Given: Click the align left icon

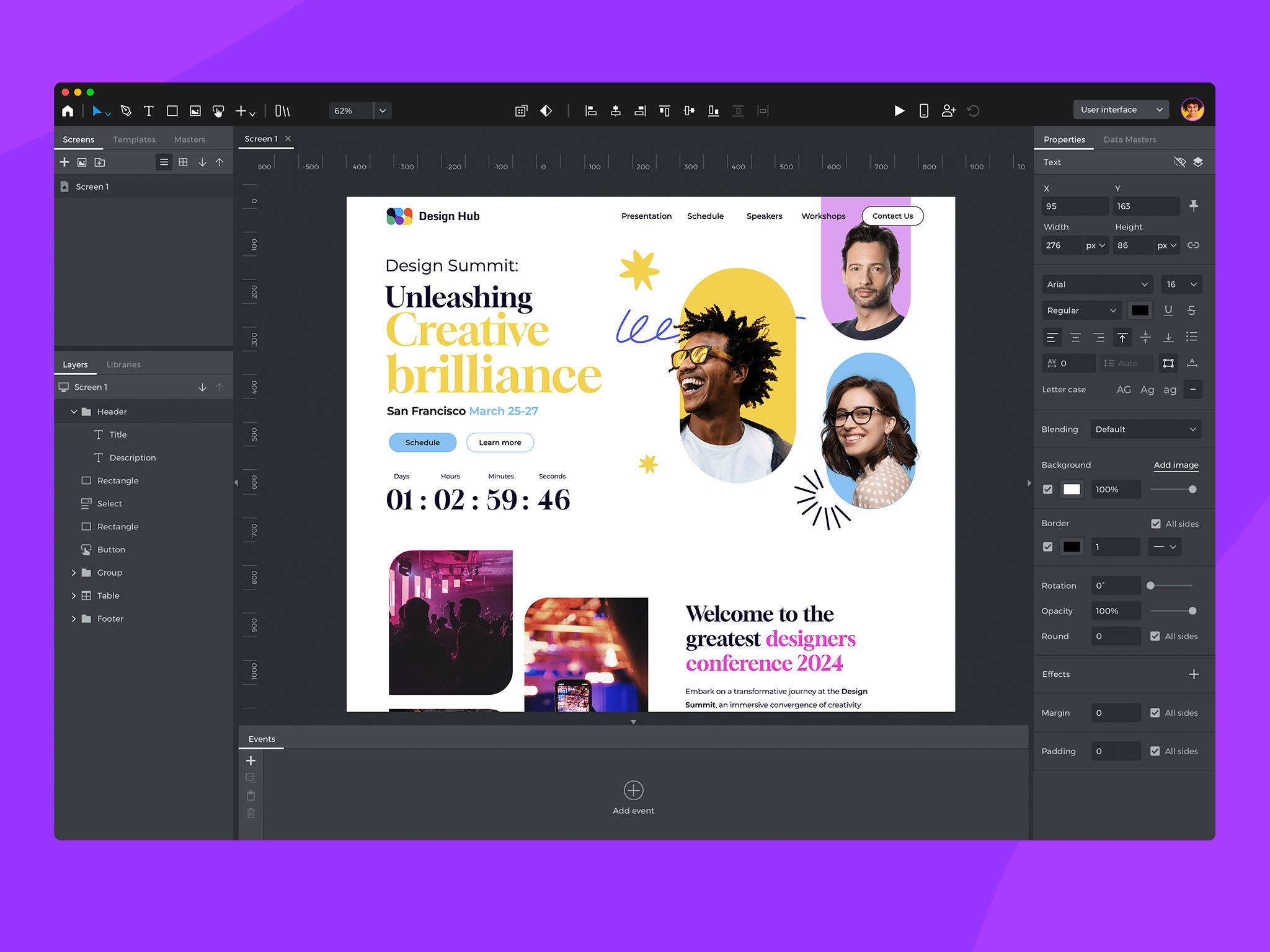Looking at the screenshot, I should pos(591,110).
